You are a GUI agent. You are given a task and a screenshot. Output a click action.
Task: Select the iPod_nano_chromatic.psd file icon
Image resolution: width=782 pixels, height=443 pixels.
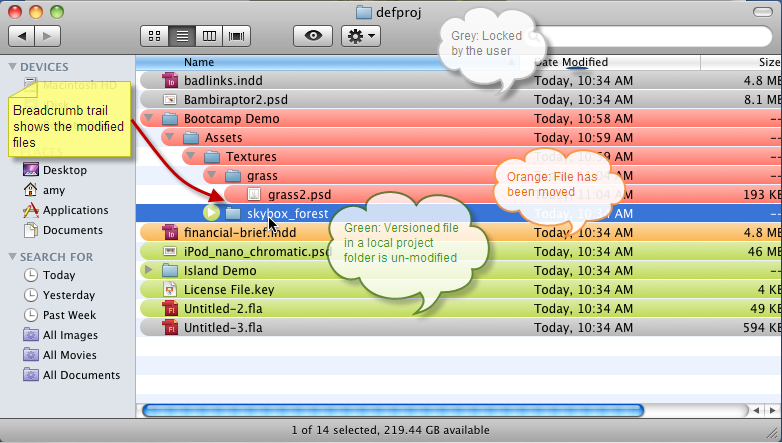(170, 251)
